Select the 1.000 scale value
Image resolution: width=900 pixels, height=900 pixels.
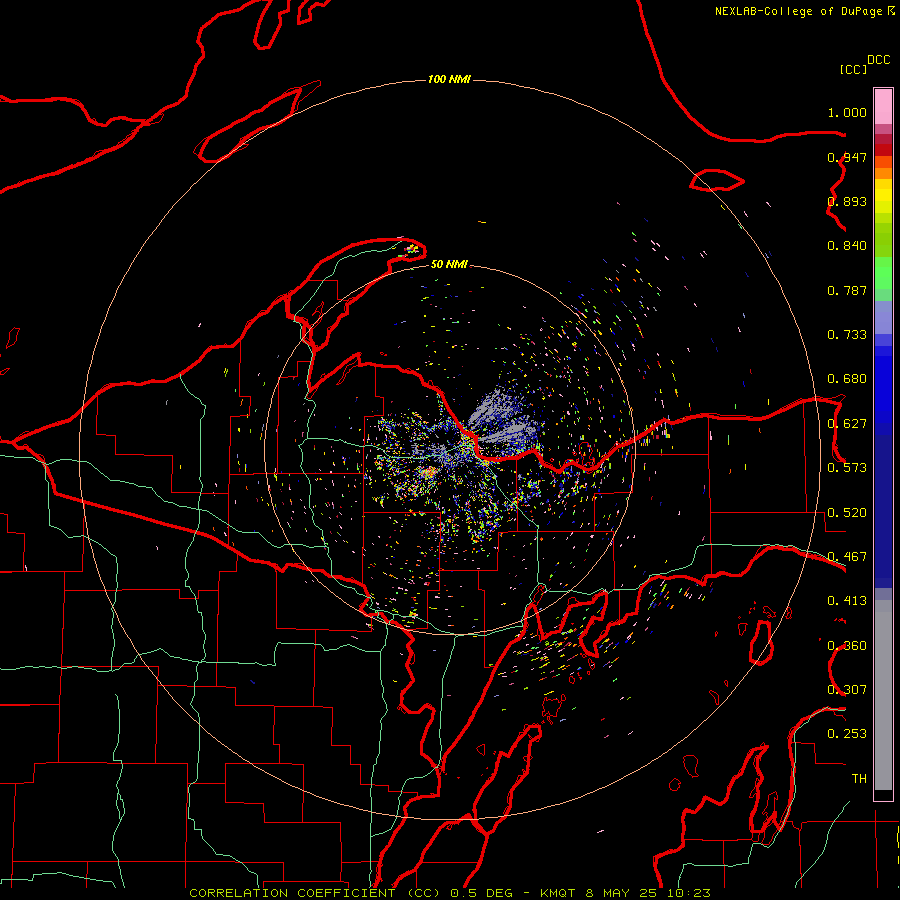(x=847, y=112)
